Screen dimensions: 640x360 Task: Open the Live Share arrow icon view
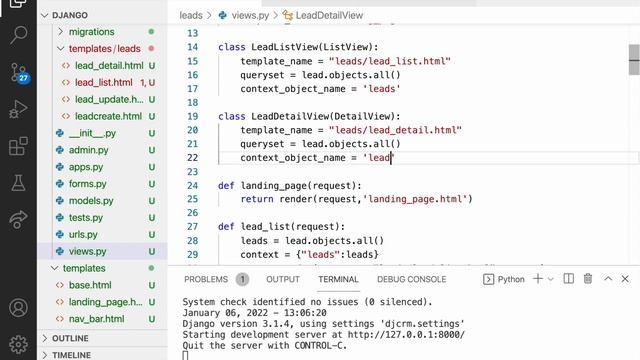pyautogui.click(x=18, y=220)
